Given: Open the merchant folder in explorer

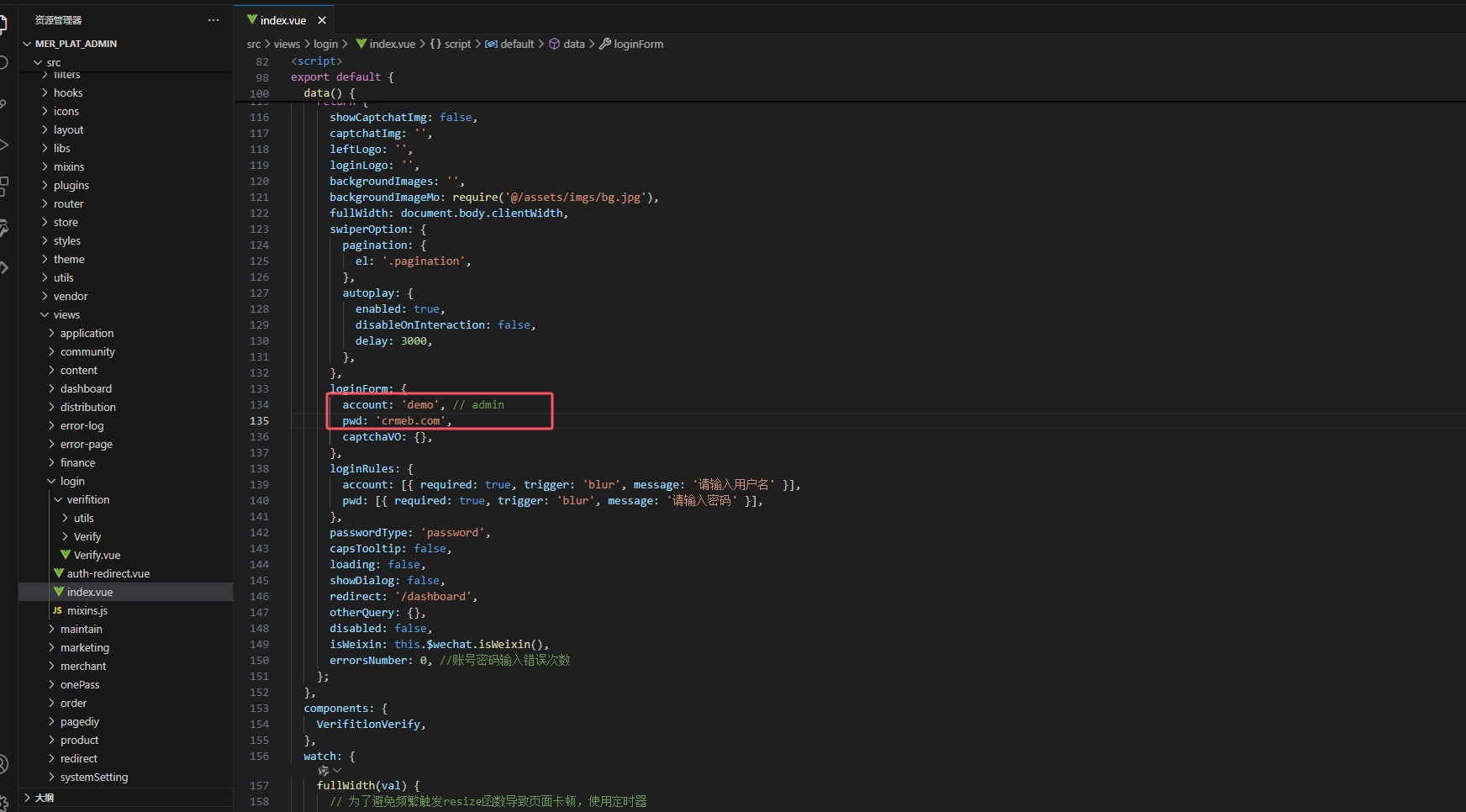Looking at the screenshot, I should coord(83,666).
